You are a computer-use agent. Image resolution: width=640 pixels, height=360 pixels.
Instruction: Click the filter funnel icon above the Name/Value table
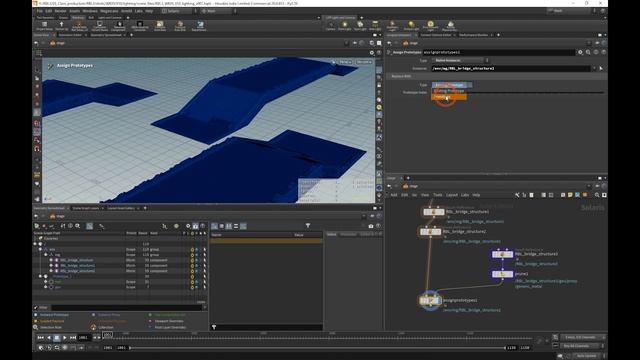(308, 226)
